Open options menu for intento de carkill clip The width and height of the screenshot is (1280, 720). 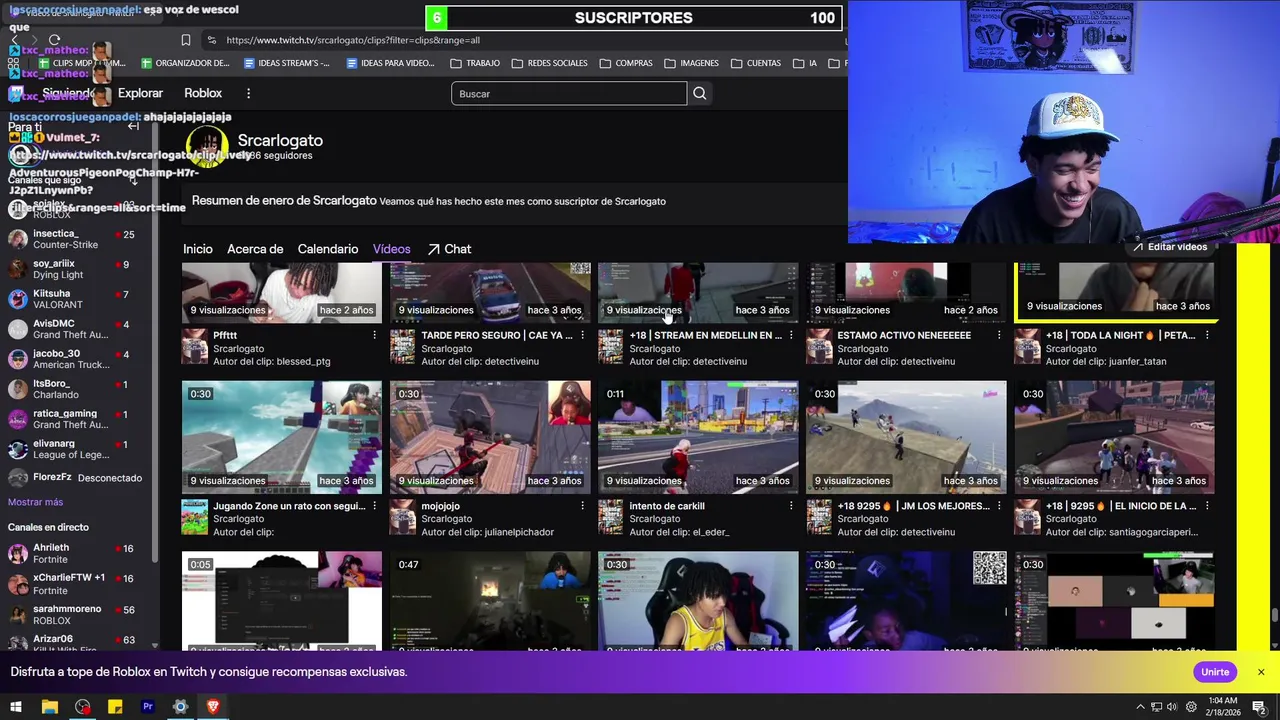click(791, 506)
